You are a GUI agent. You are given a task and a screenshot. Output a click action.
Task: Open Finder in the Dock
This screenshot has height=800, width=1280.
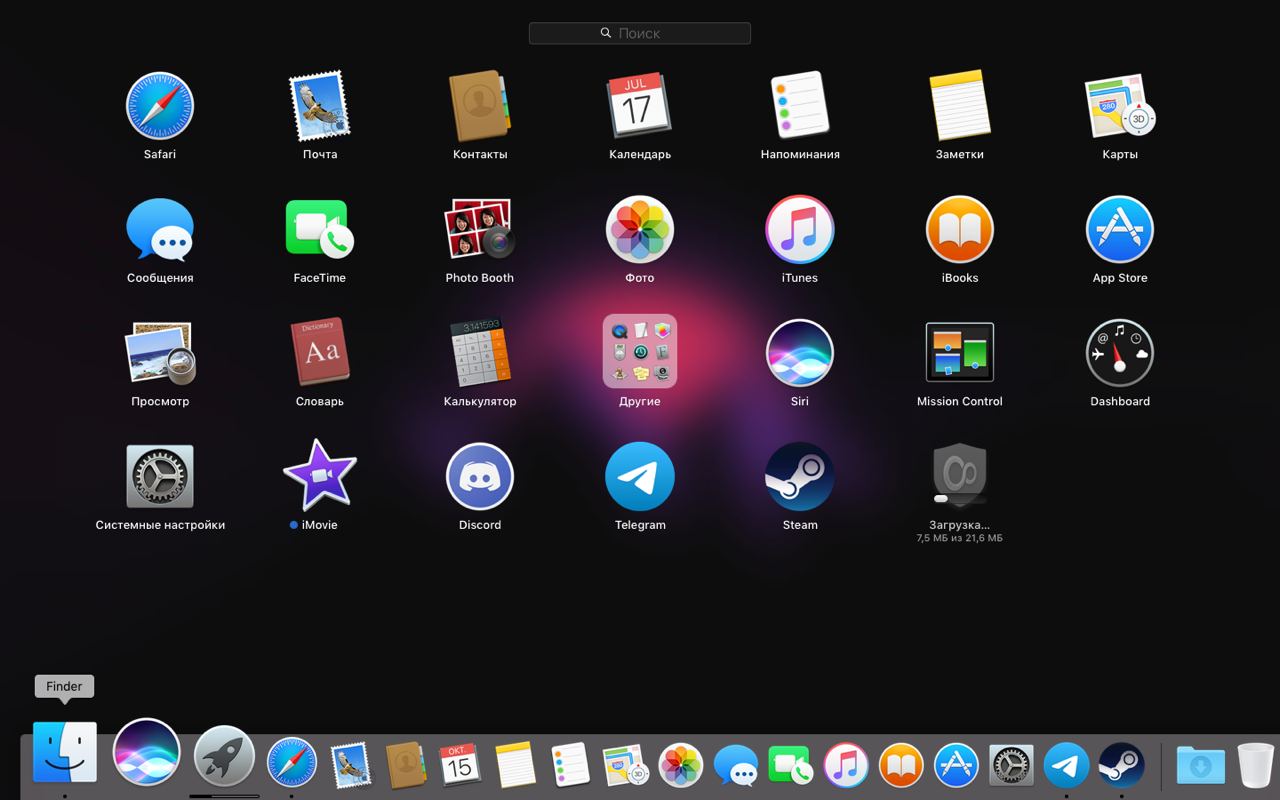point(65,752)
